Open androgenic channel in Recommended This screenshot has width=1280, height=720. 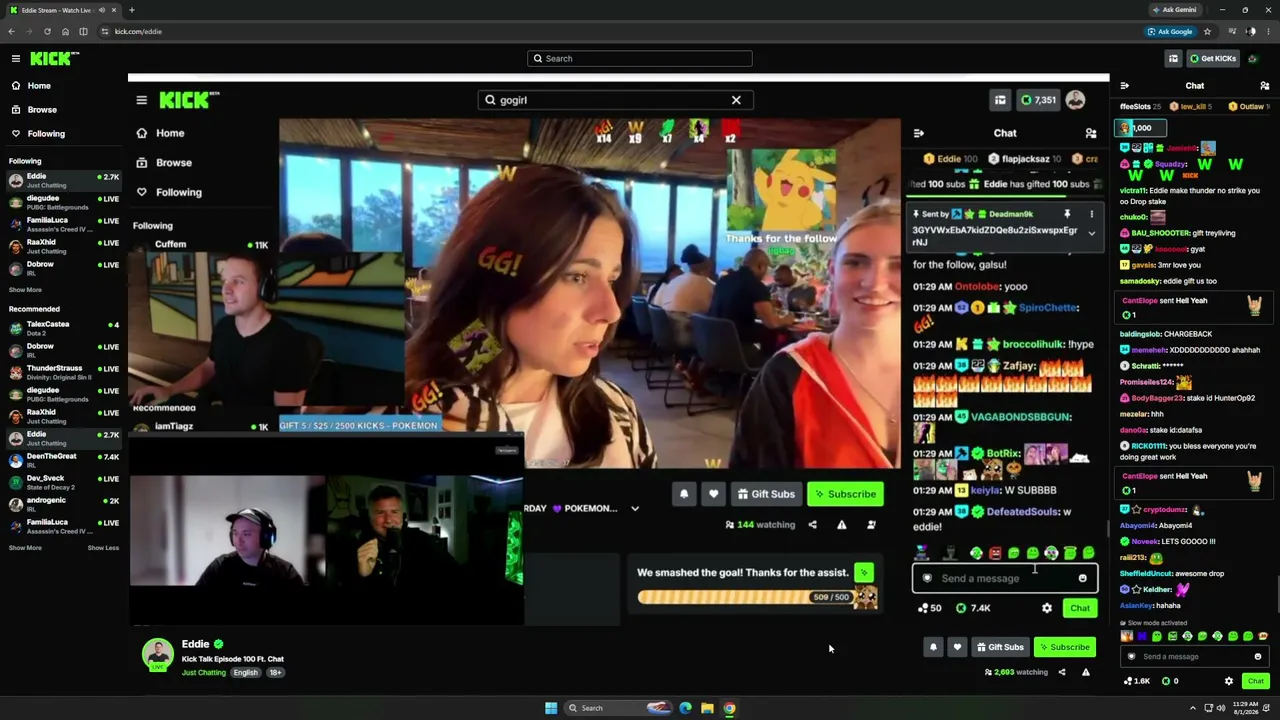tap(63, 503)
